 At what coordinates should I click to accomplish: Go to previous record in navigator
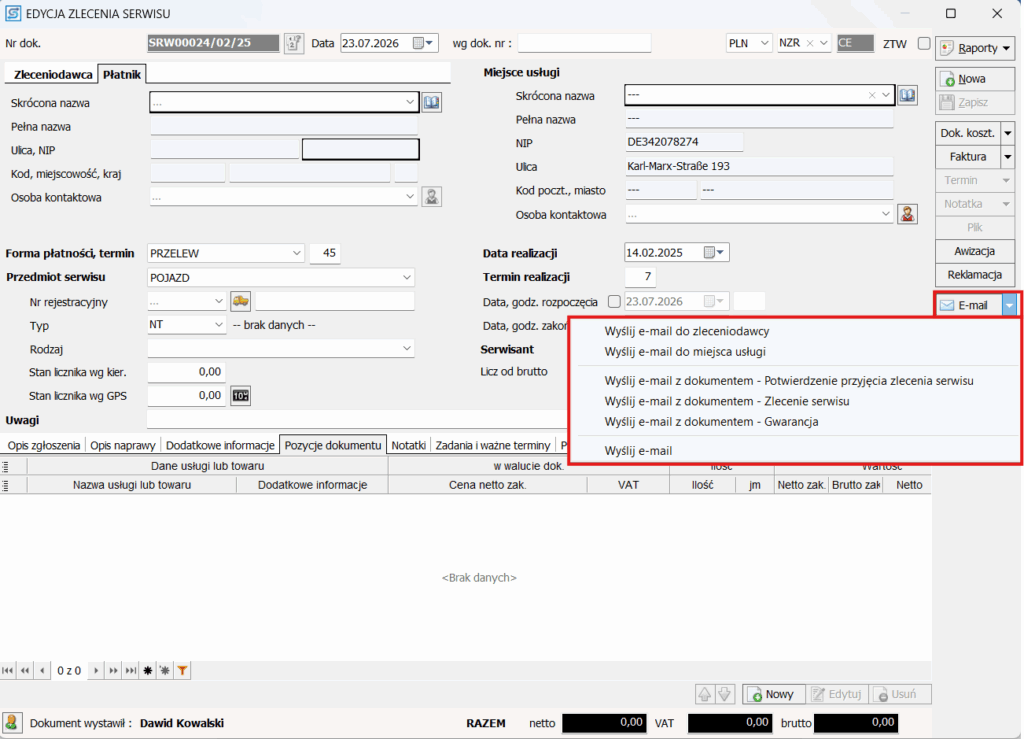pos(42,670)
